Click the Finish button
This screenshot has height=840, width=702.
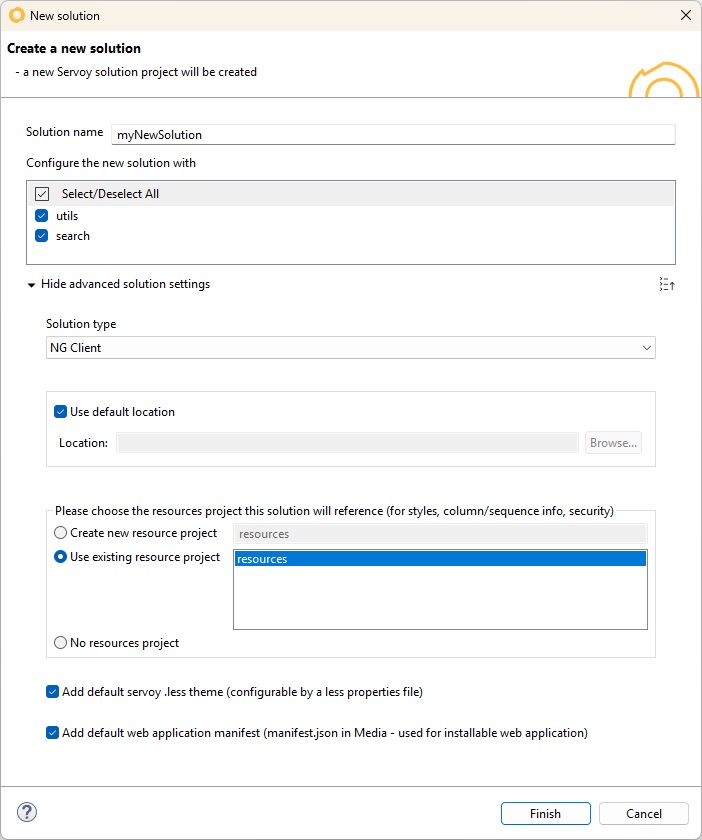(546, 813)
